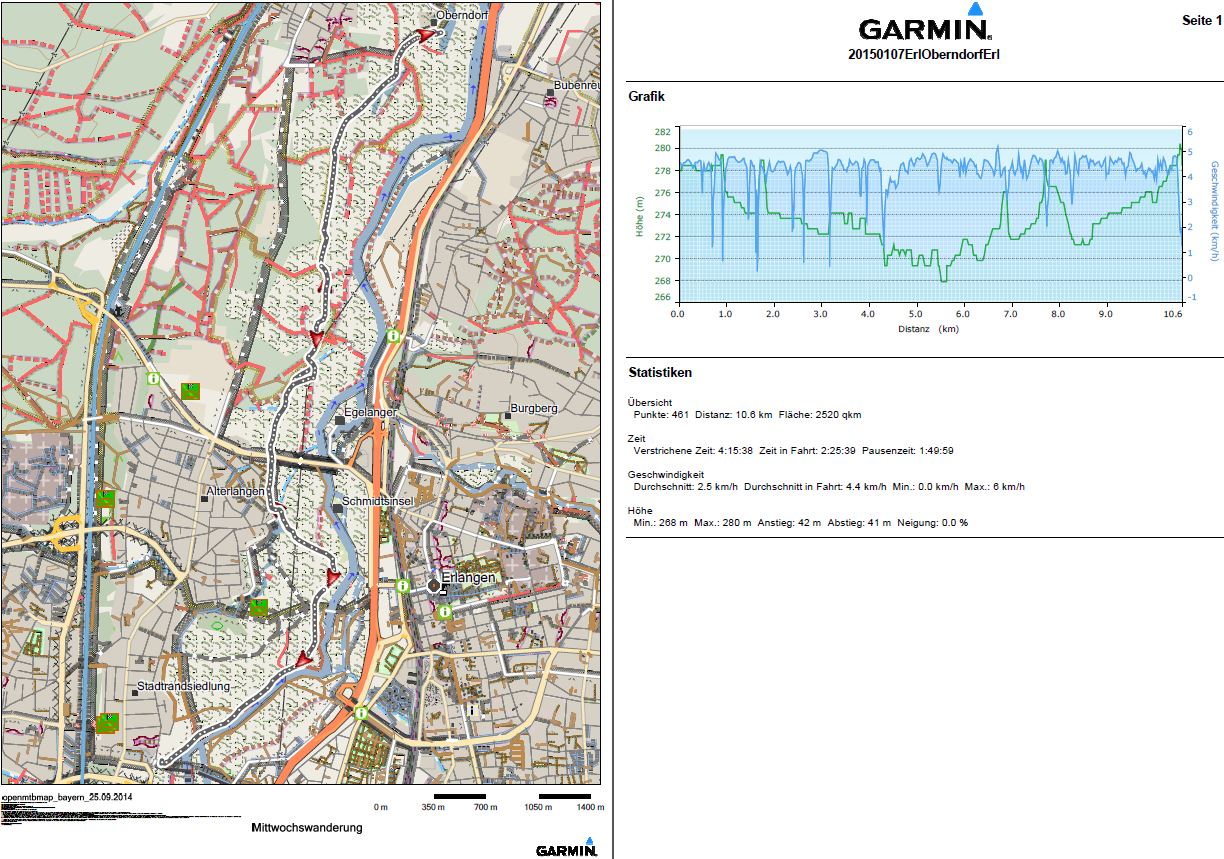Click the green info icon northeast of Egelanger

pyautogui.click(x=394, y=336)
